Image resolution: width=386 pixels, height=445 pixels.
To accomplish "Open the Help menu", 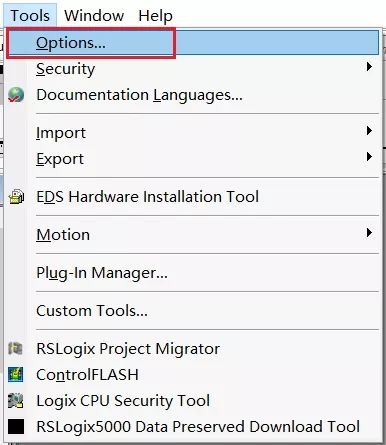I will click(x=156, y=15).
